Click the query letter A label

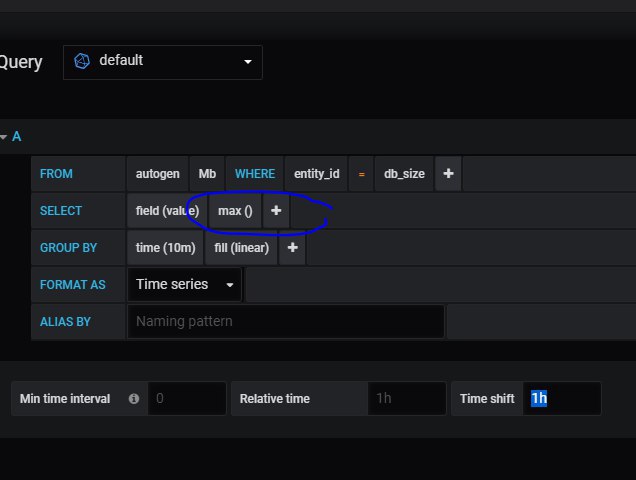click(17, 137)
